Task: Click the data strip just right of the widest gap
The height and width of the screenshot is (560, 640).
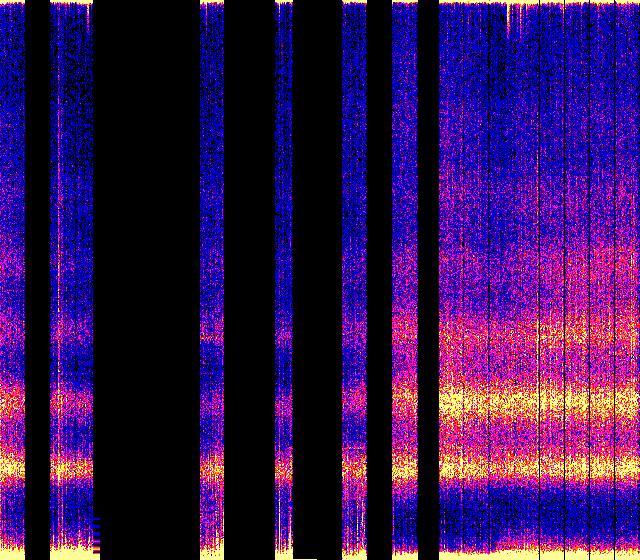Action: tap(212, 280)
